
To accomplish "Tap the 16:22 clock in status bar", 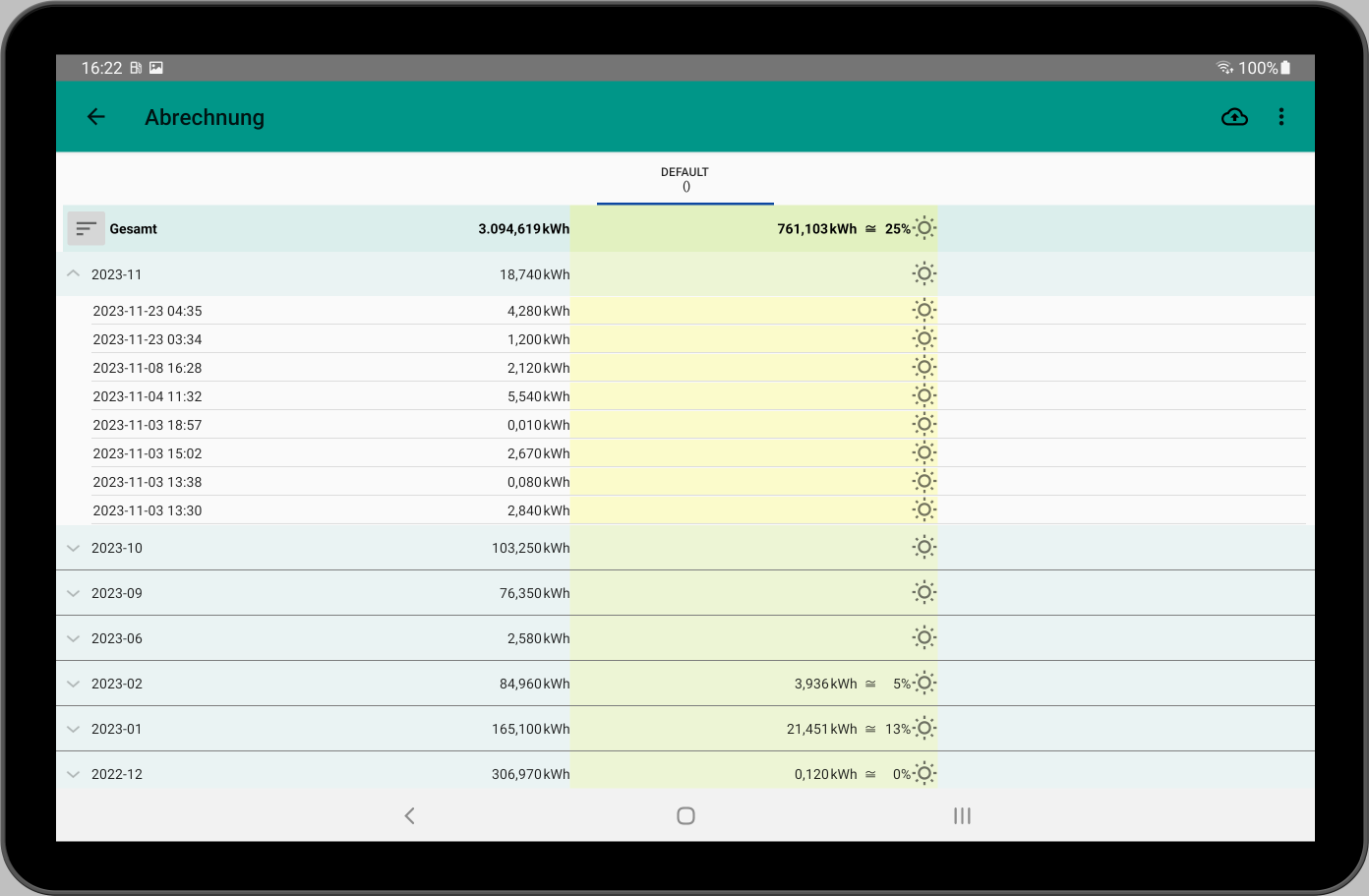I will (x=101, y=68).
